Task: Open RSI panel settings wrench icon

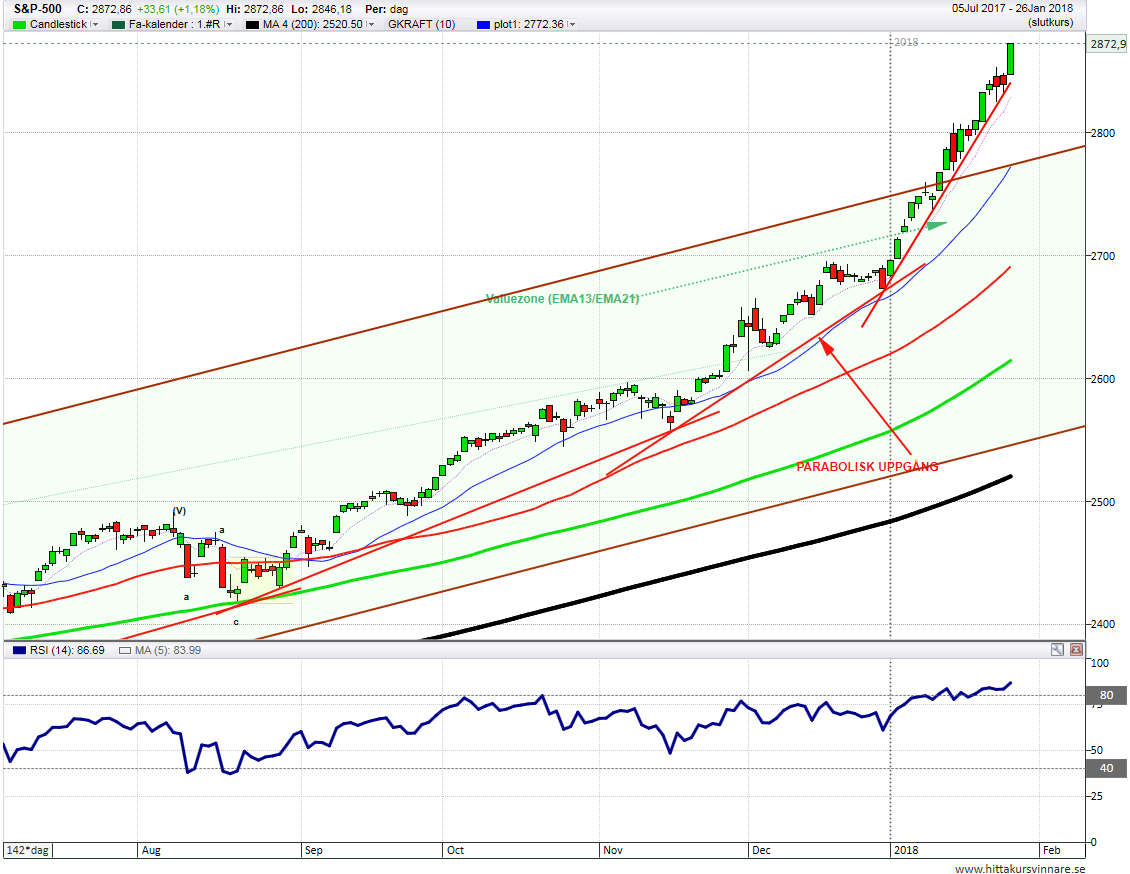Action: 1056,650
